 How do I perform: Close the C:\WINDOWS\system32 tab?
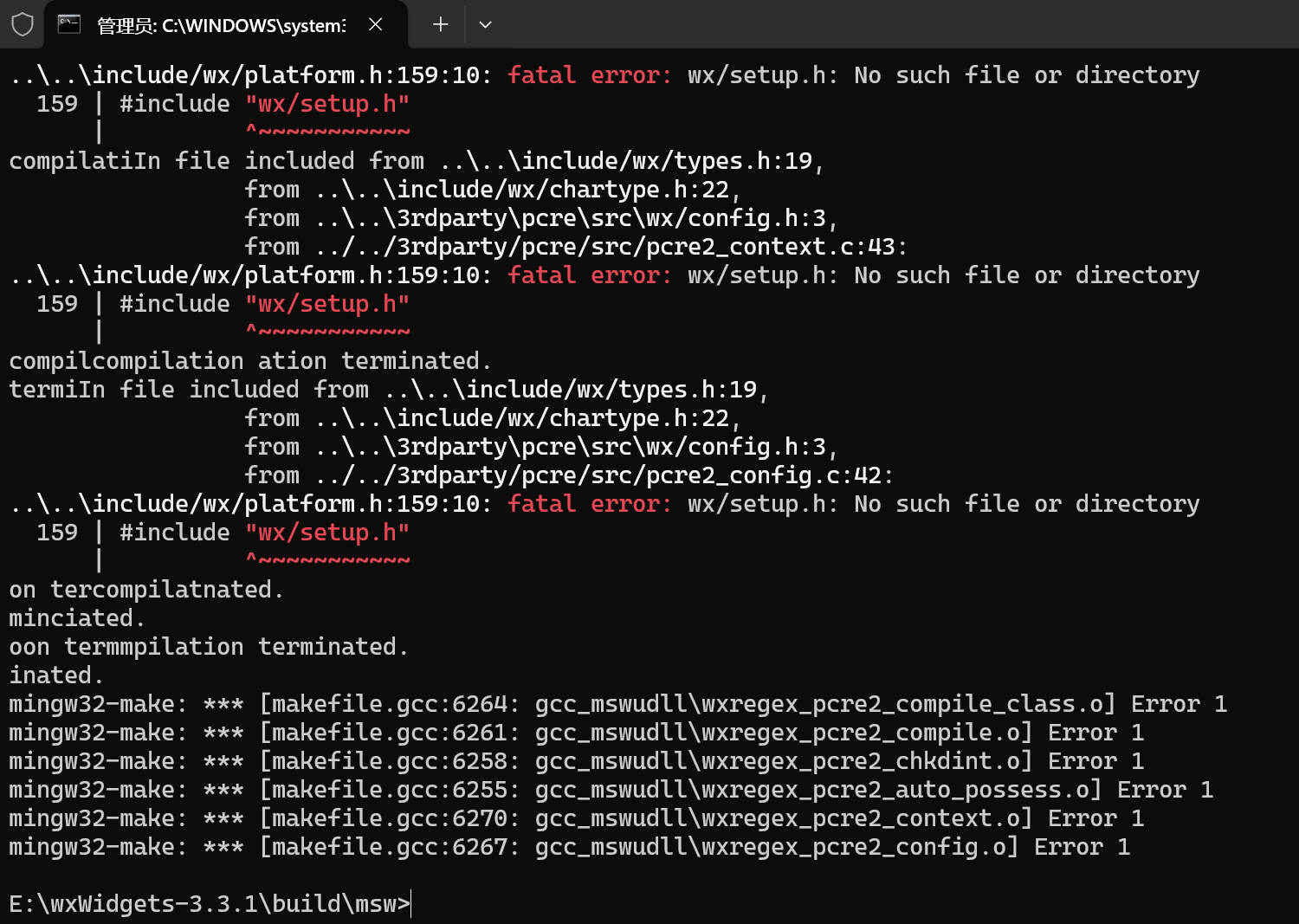pos(375,24)
